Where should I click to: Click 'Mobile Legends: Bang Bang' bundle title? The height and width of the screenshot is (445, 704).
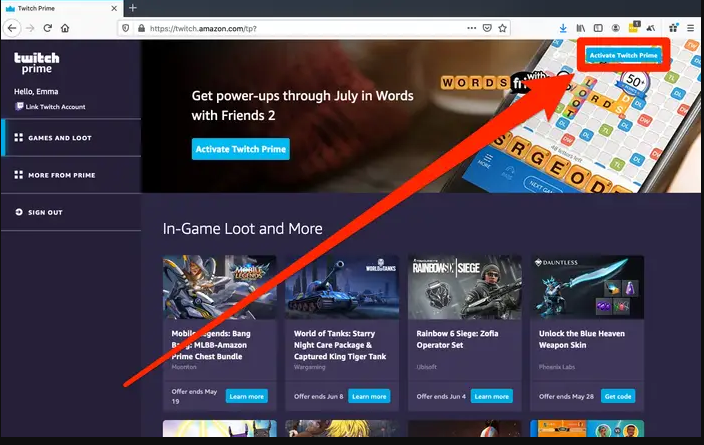211,345
